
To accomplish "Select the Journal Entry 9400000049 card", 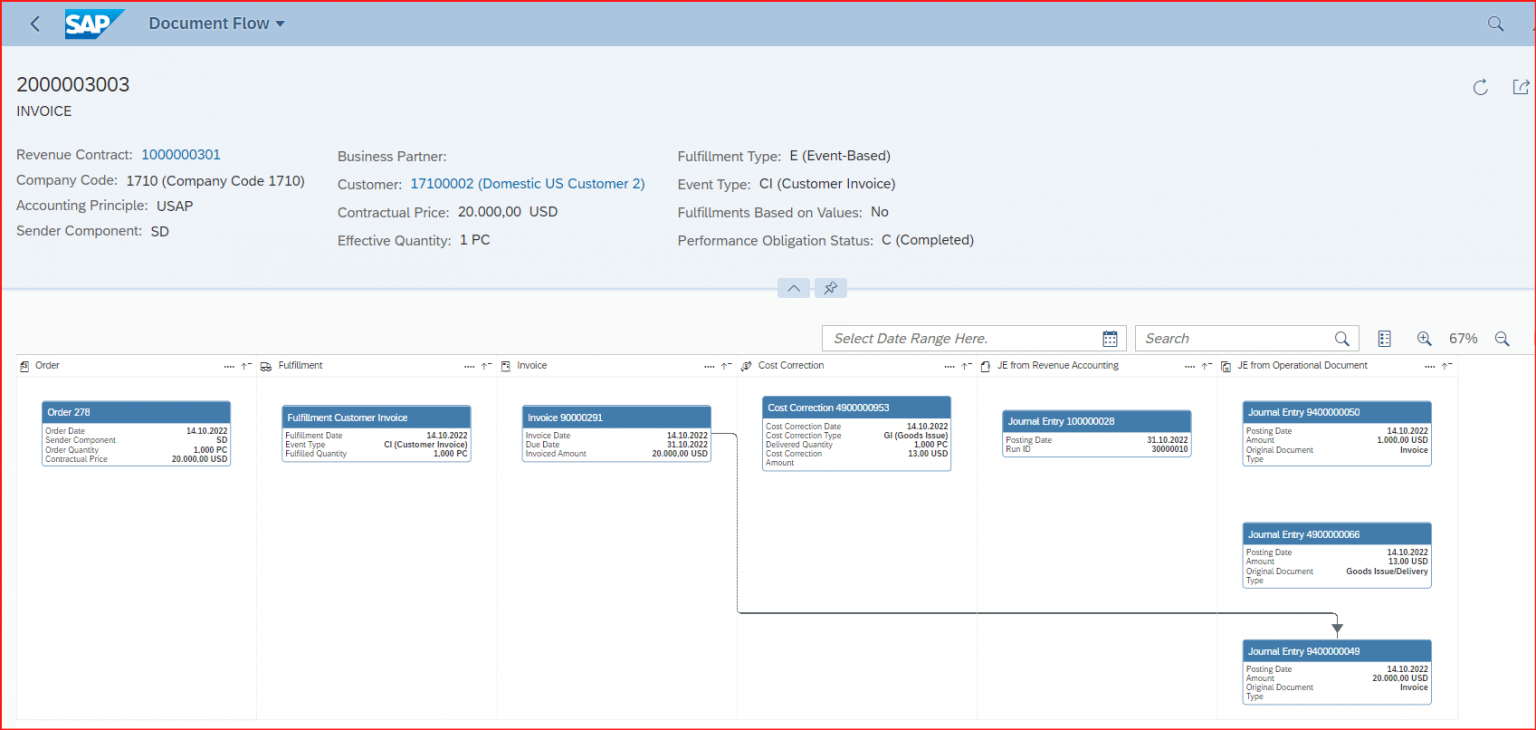I will coord(1337,670).
